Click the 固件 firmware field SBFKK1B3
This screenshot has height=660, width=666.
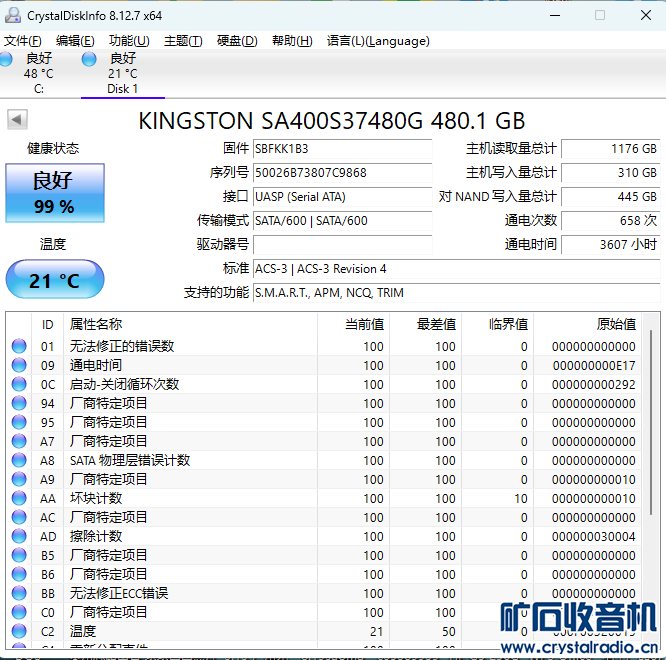point(342,148)
